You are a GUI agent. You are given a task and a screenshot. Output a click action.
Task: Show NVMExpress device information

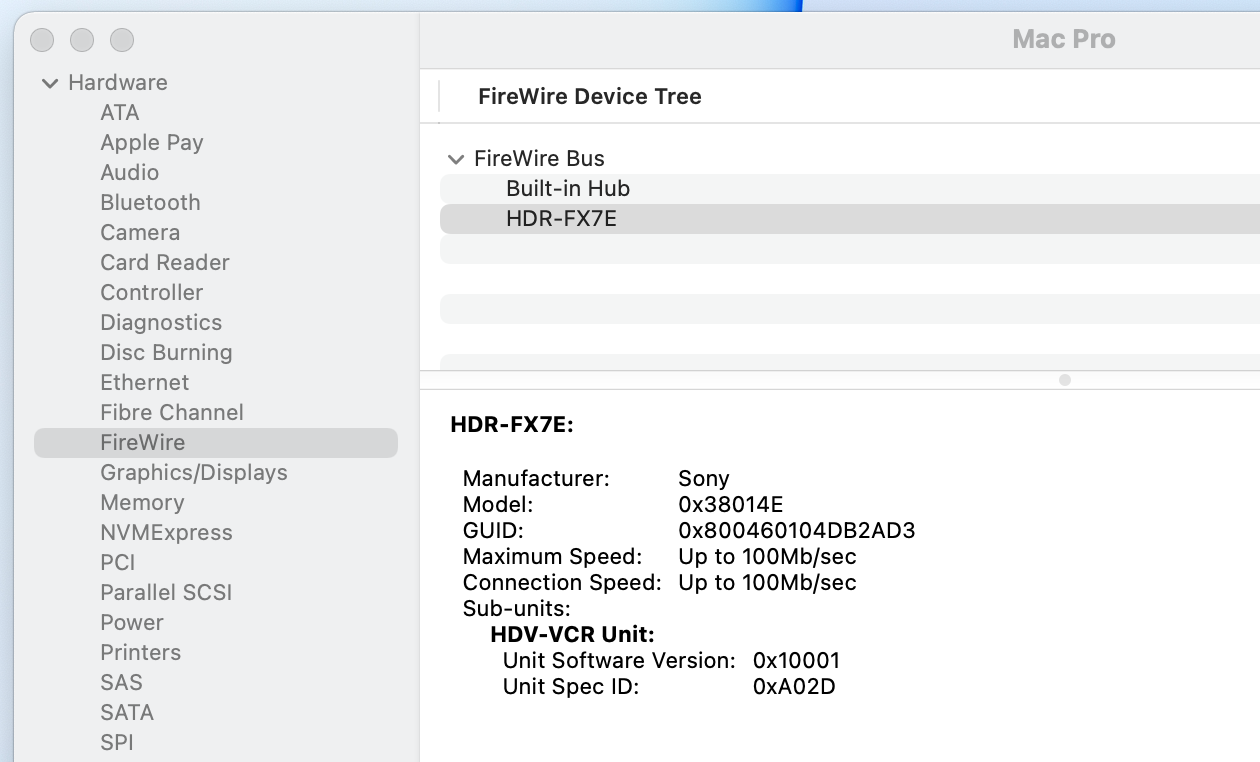click(166, 533)
